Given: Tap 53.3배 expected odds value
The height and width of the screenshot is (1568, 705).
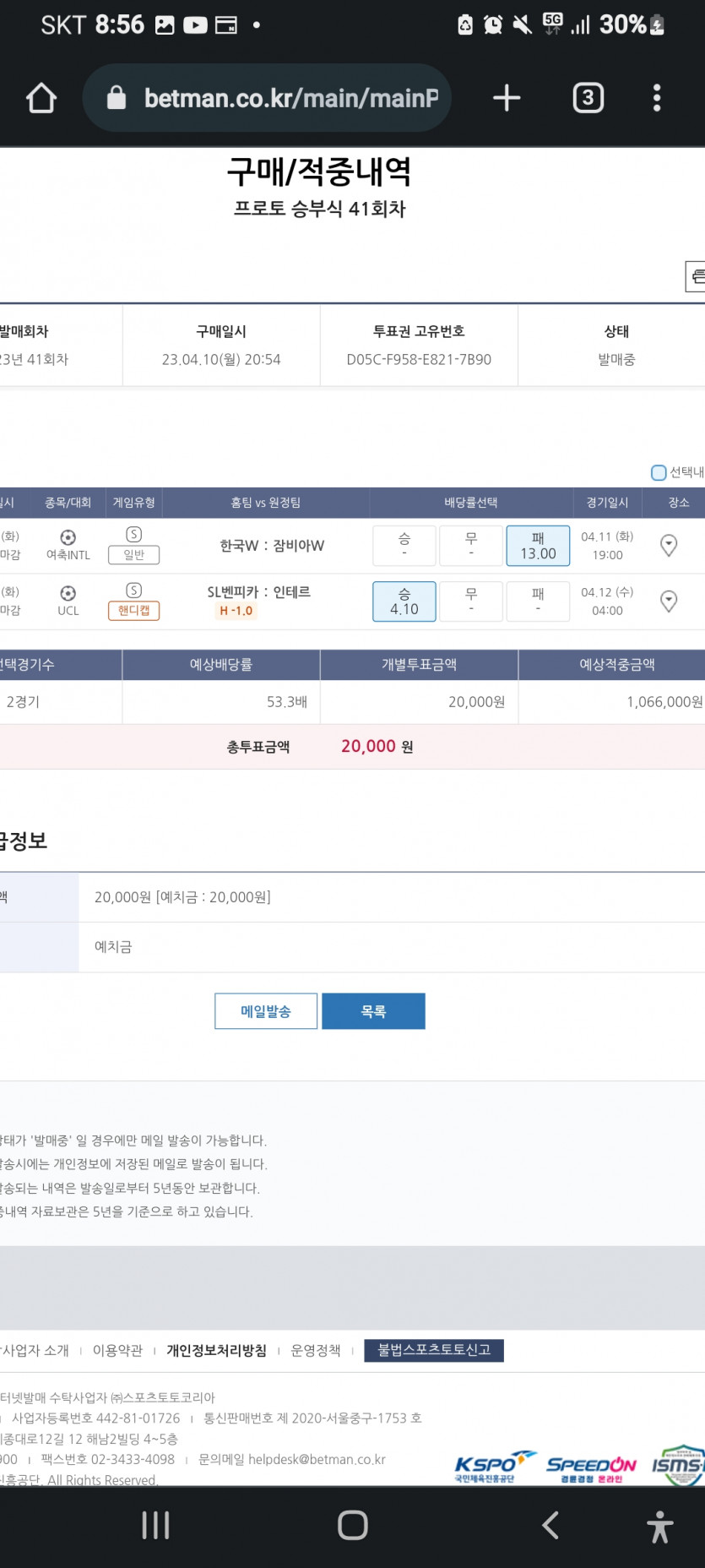Looking at the screenshot, I should pos(287,702).
